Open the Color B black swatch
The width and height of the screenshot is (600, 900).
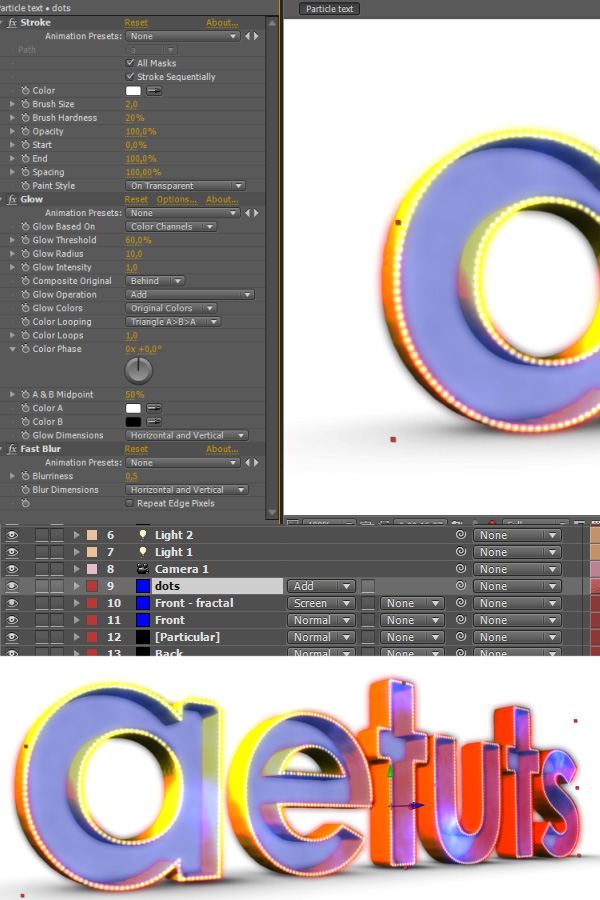click(133, 422)
